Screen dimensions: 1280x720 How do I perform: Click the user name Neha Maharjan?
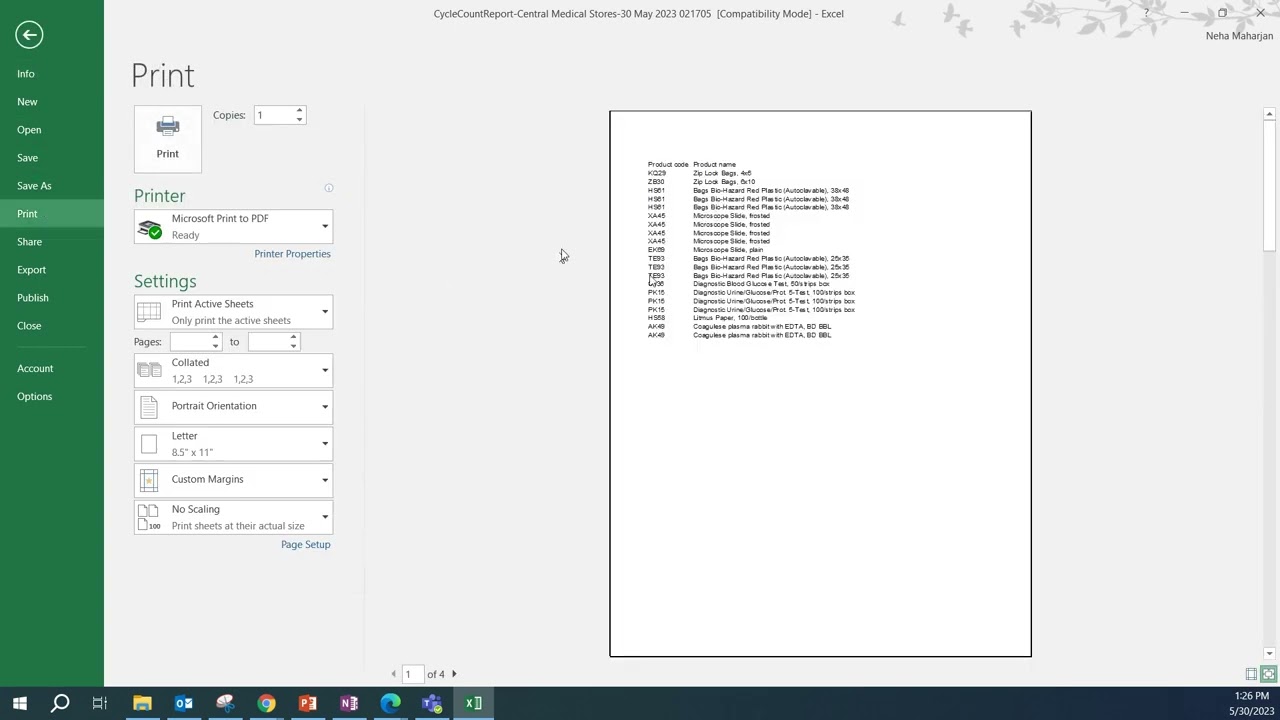click(1239, 36)
